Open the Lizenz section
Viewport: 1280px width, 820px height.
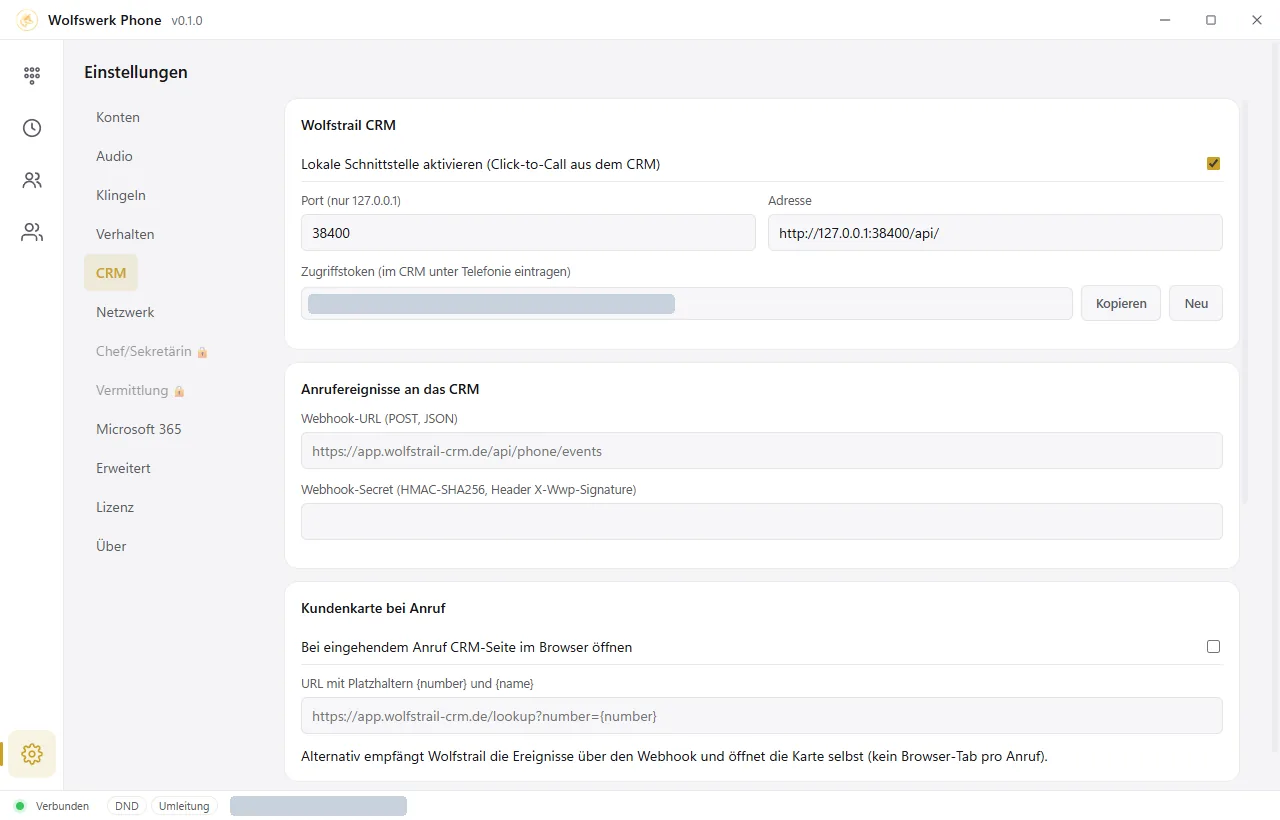(x=115, y=507)
